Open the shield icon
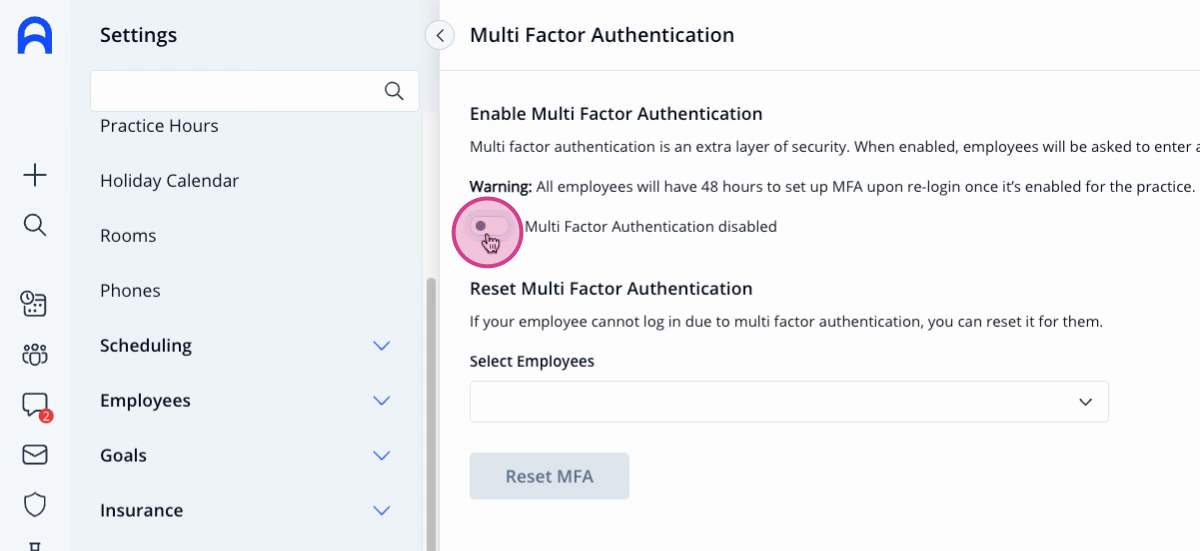1200x551 pixels. (35, 505)
